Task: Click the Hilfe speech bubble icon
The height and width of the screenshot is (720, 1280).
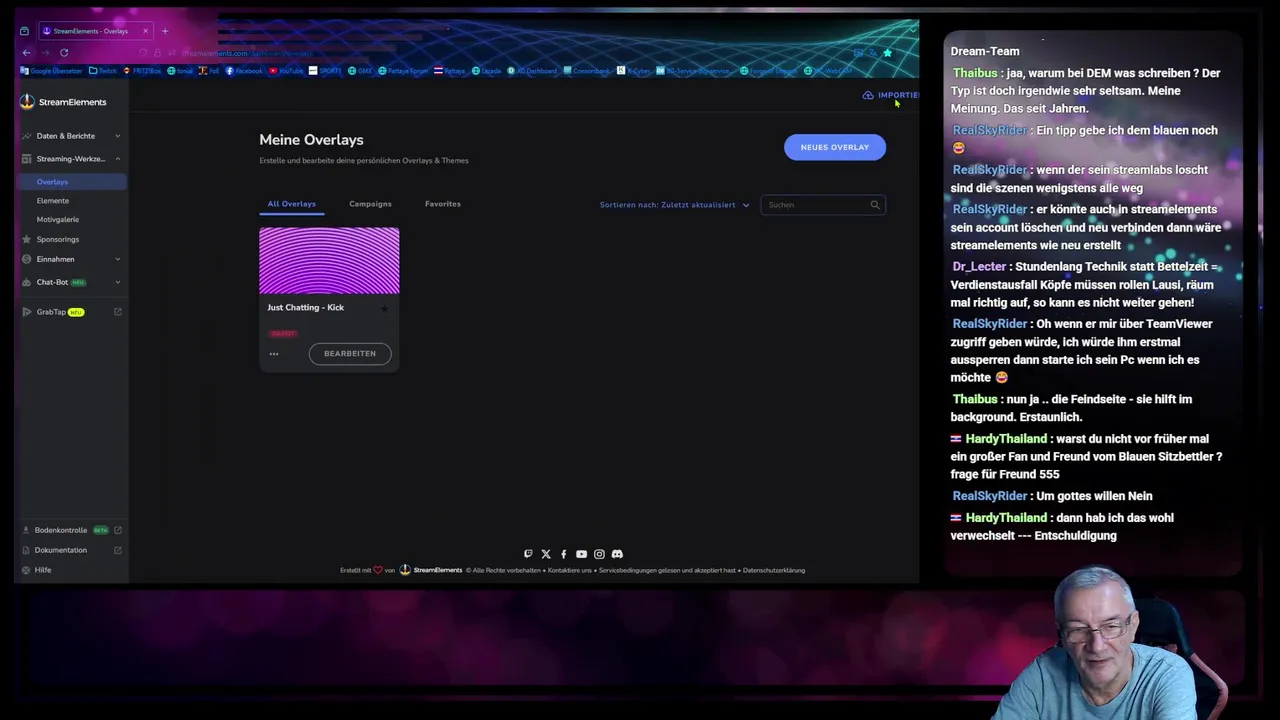Action: 27,570
